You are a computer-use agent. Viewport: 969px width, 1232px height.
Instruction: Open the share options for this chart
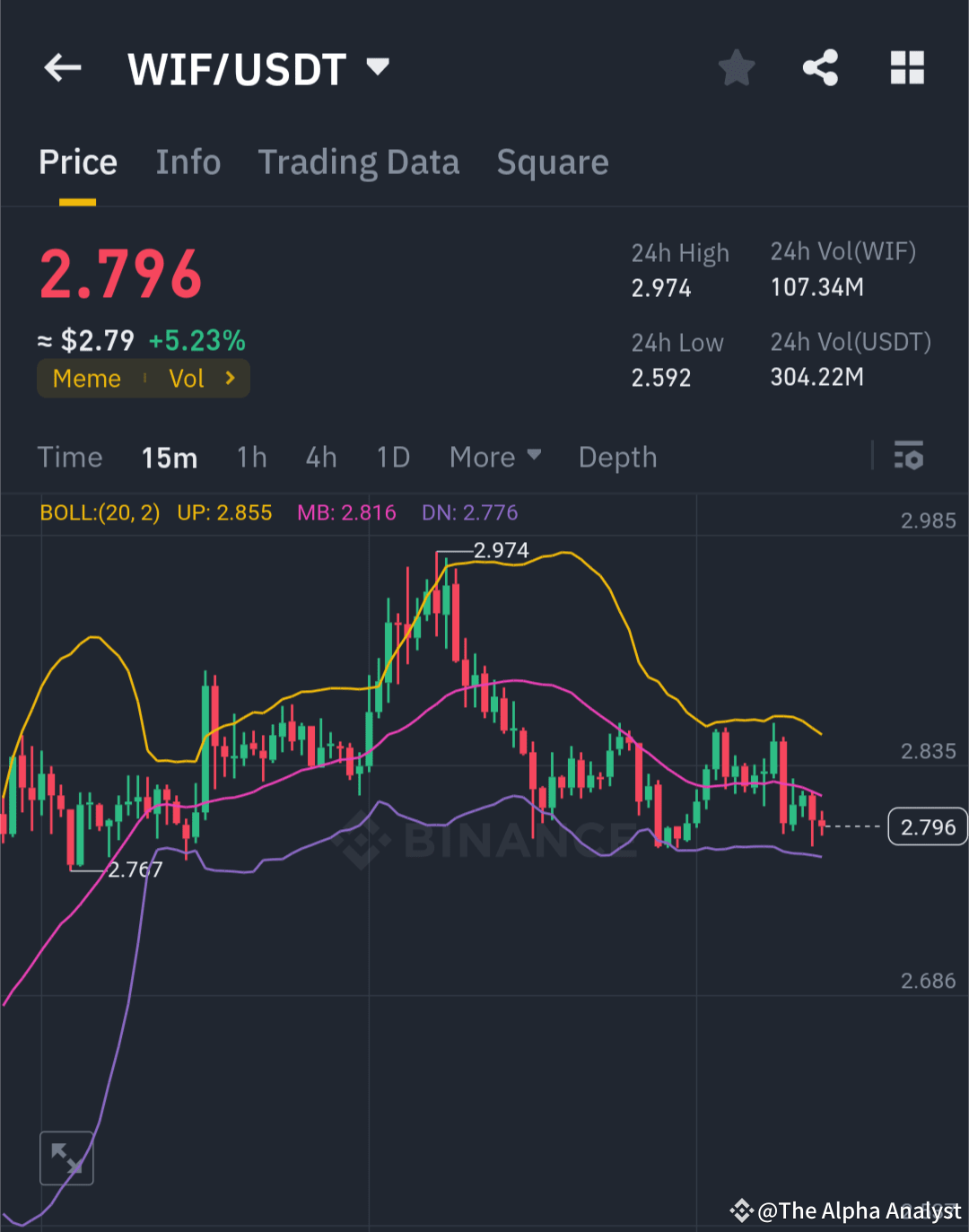pyautogui.click(x=819, y=68)
